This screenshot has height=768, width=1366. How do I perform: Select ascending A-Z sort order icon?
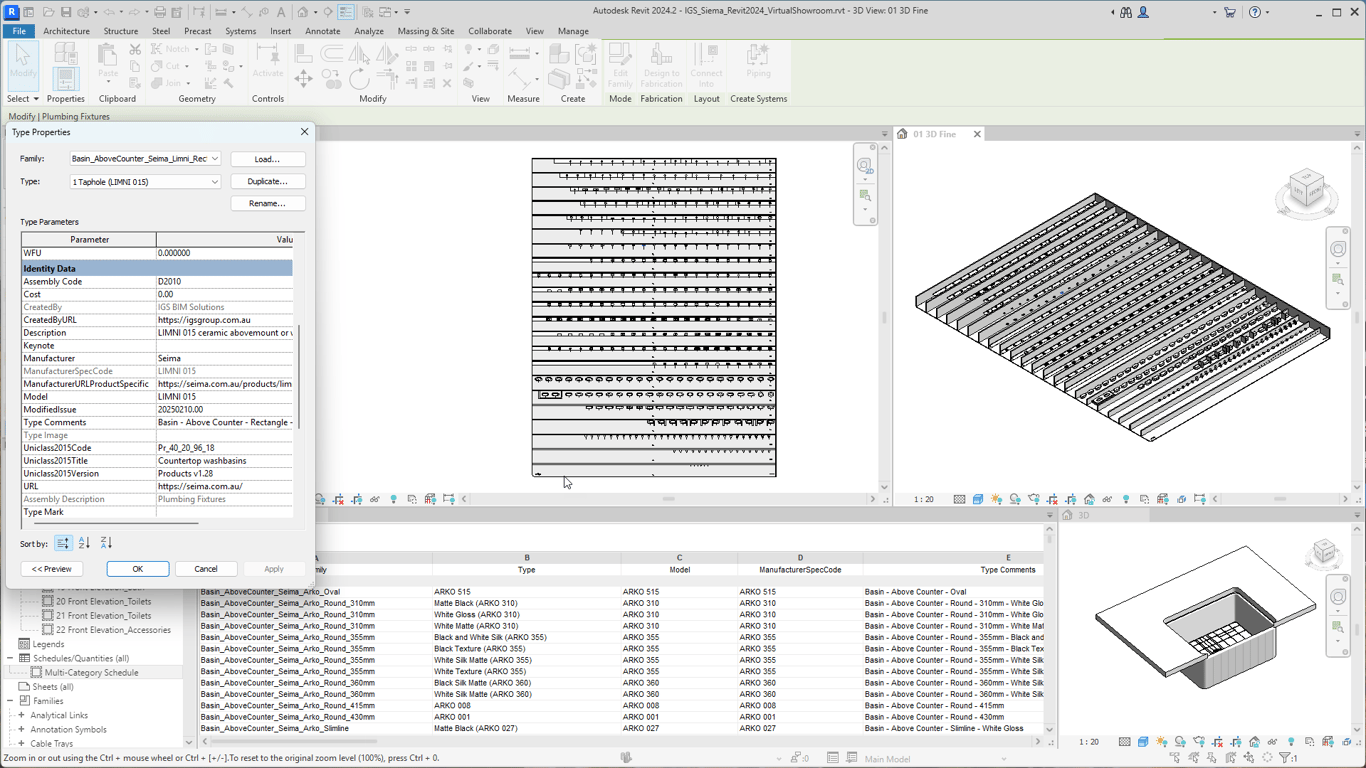click(84, 543)
